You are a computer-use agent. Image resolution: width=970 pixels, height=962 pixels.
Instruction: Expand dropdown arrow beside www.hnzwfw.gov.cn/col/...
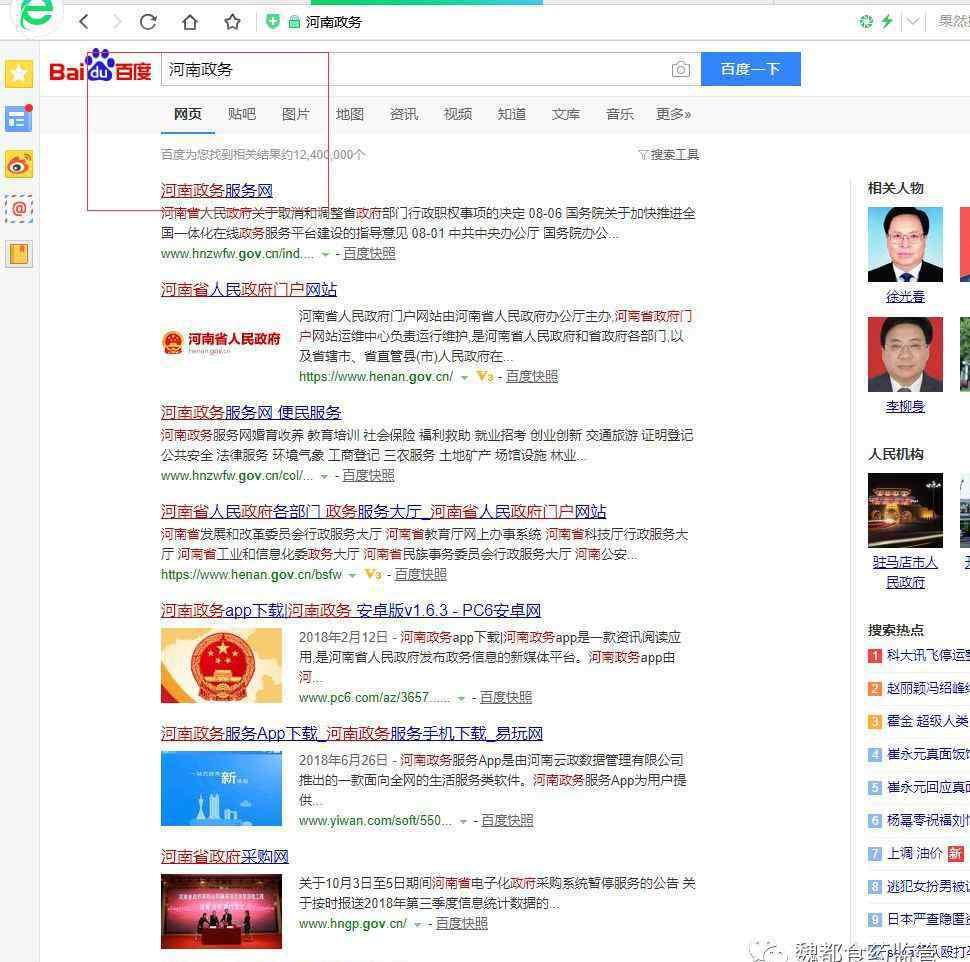click(x=324, y=476)
